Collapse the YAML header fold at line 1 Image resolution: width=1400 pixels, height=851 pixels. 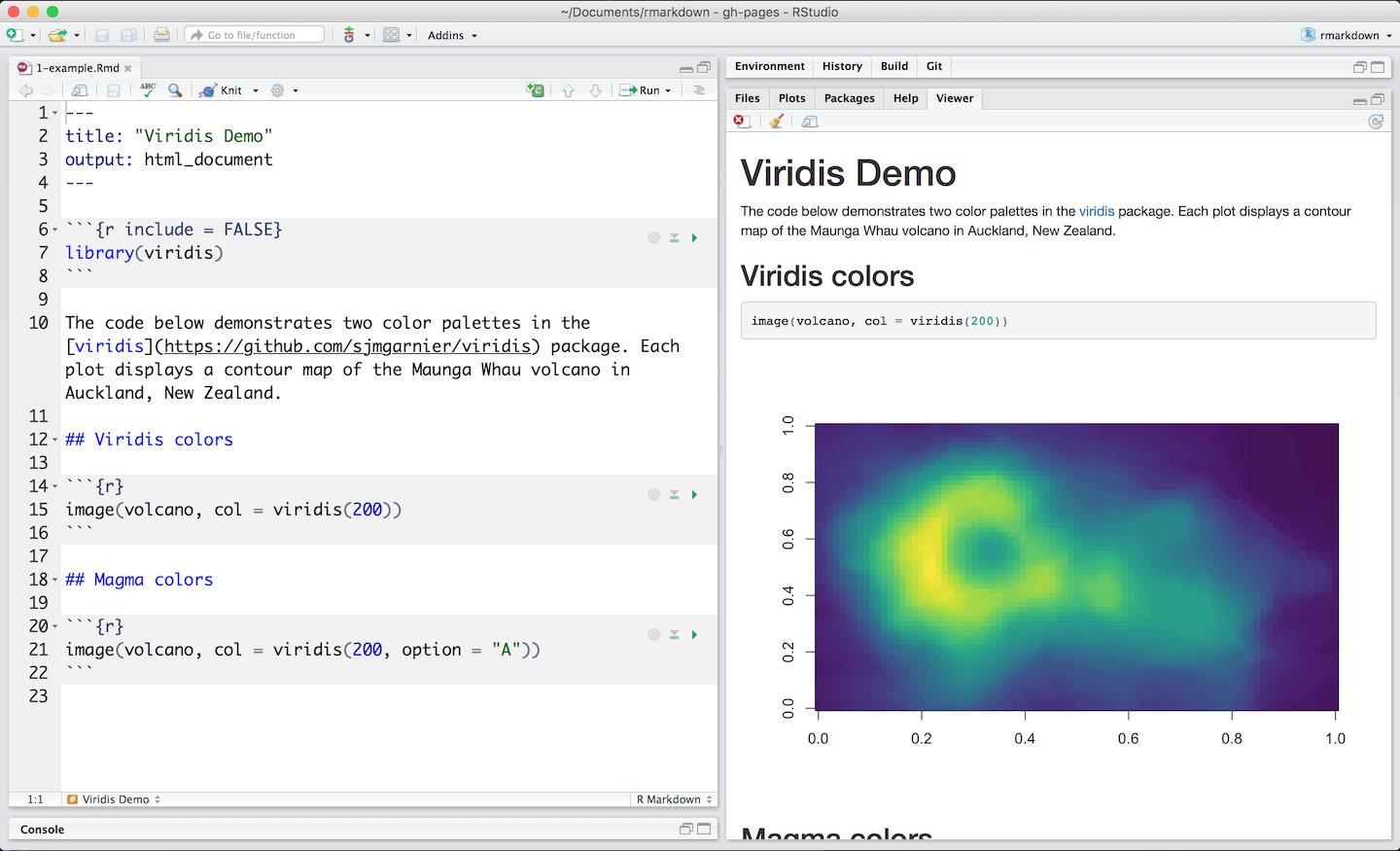54,113
